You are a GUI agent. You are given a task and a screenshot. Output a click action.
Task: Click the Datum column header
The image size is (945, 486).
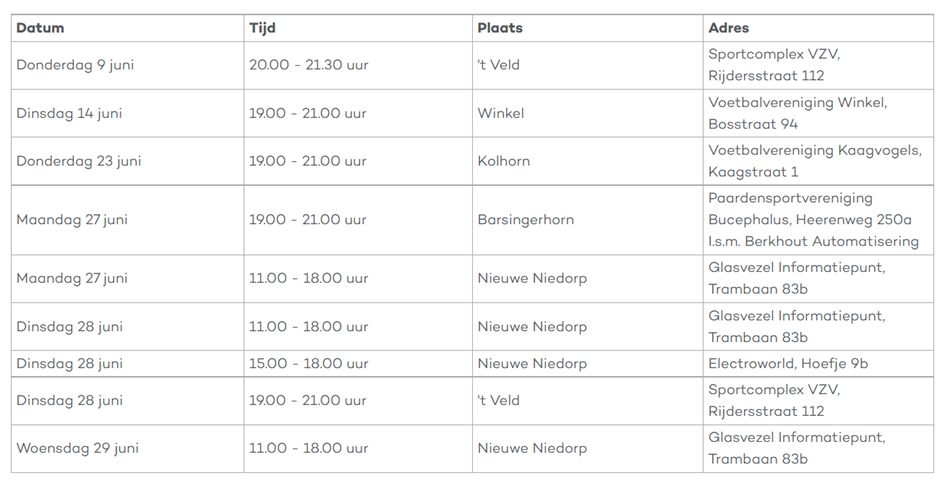[40, 28]
